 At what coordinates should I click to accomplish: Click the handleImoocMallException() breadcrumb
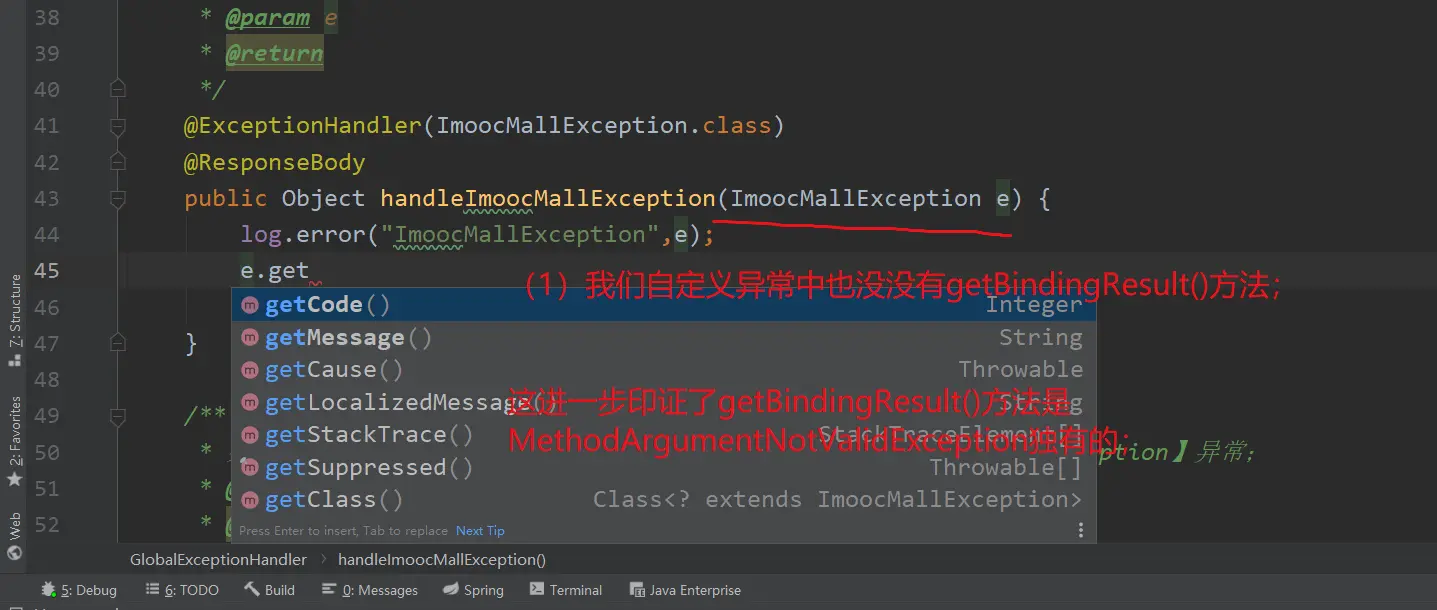click(442, 560)
